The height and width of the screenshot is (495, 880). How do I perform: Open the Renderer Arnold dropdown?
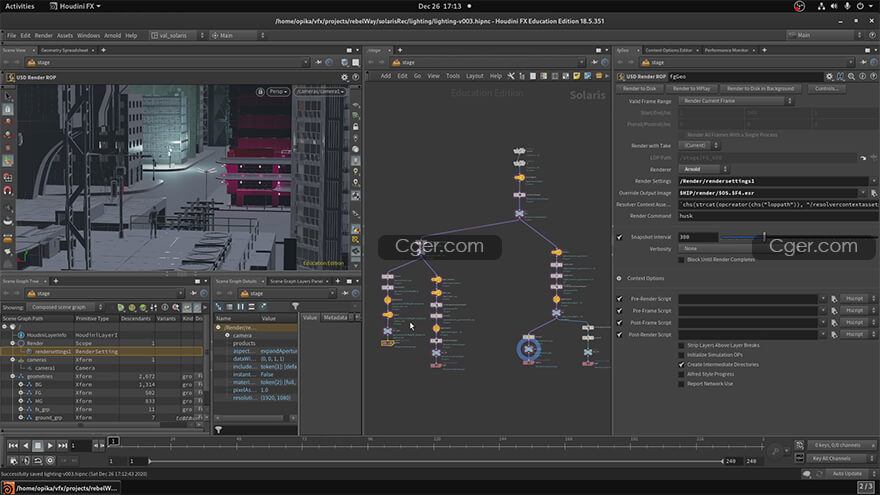pos(704,169)
